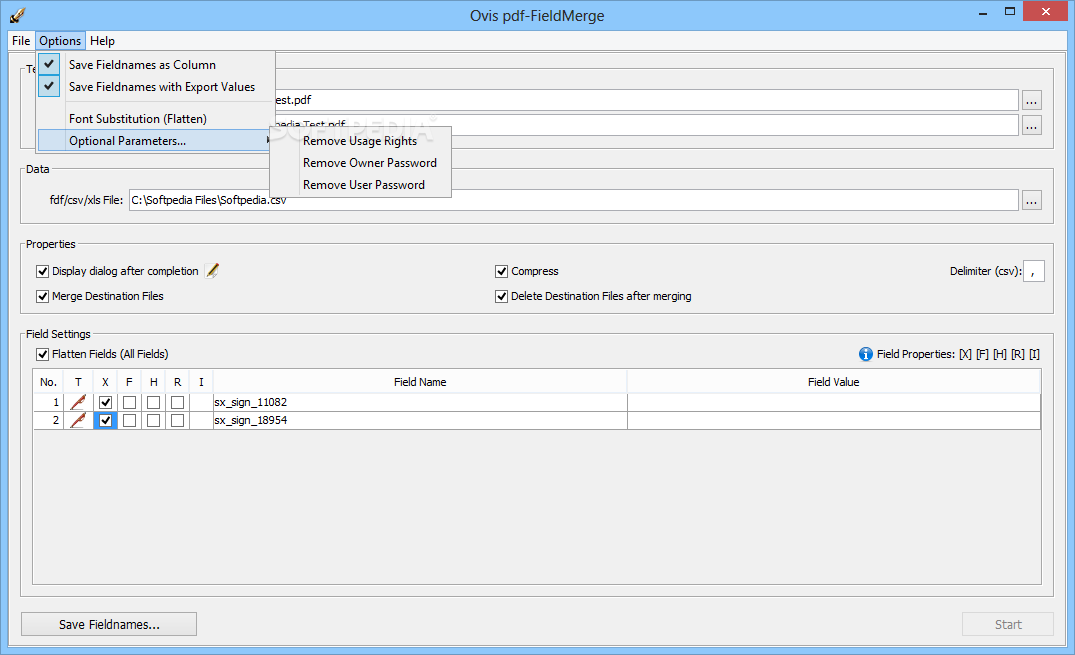Click the I column header
The width and height of the screenshot is (1075, 655).
pyautogui.click(x=201, y=382)
